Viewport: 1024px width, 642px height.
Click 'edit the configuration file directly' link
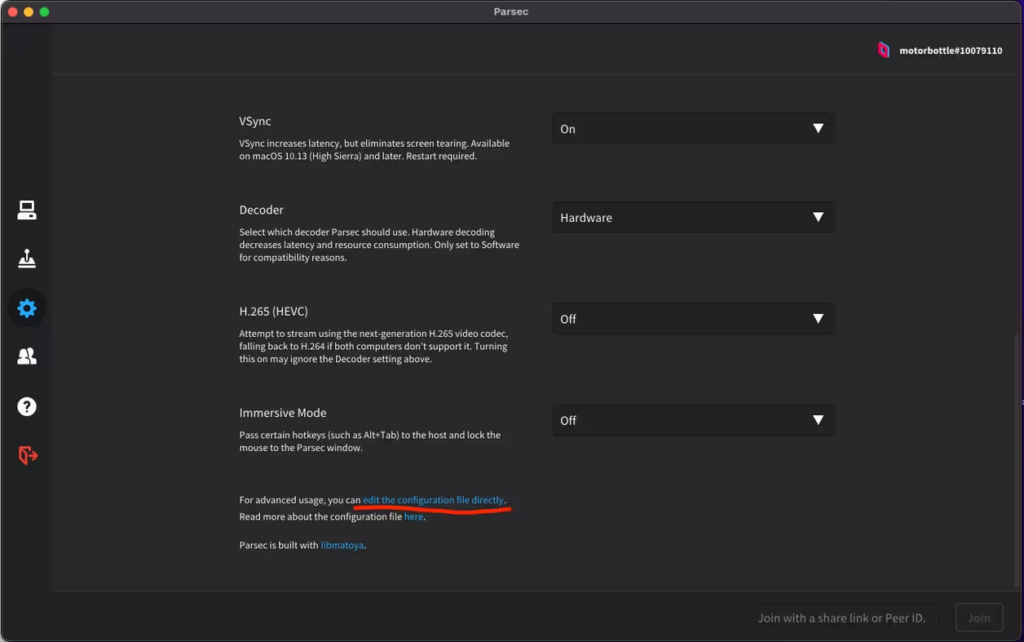(x=434, y=500)
